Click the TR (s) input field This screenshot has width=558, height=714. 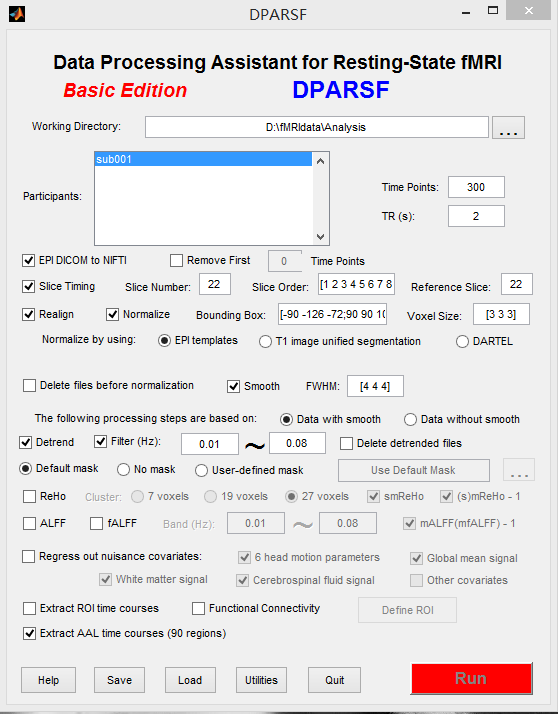point(476,216)
